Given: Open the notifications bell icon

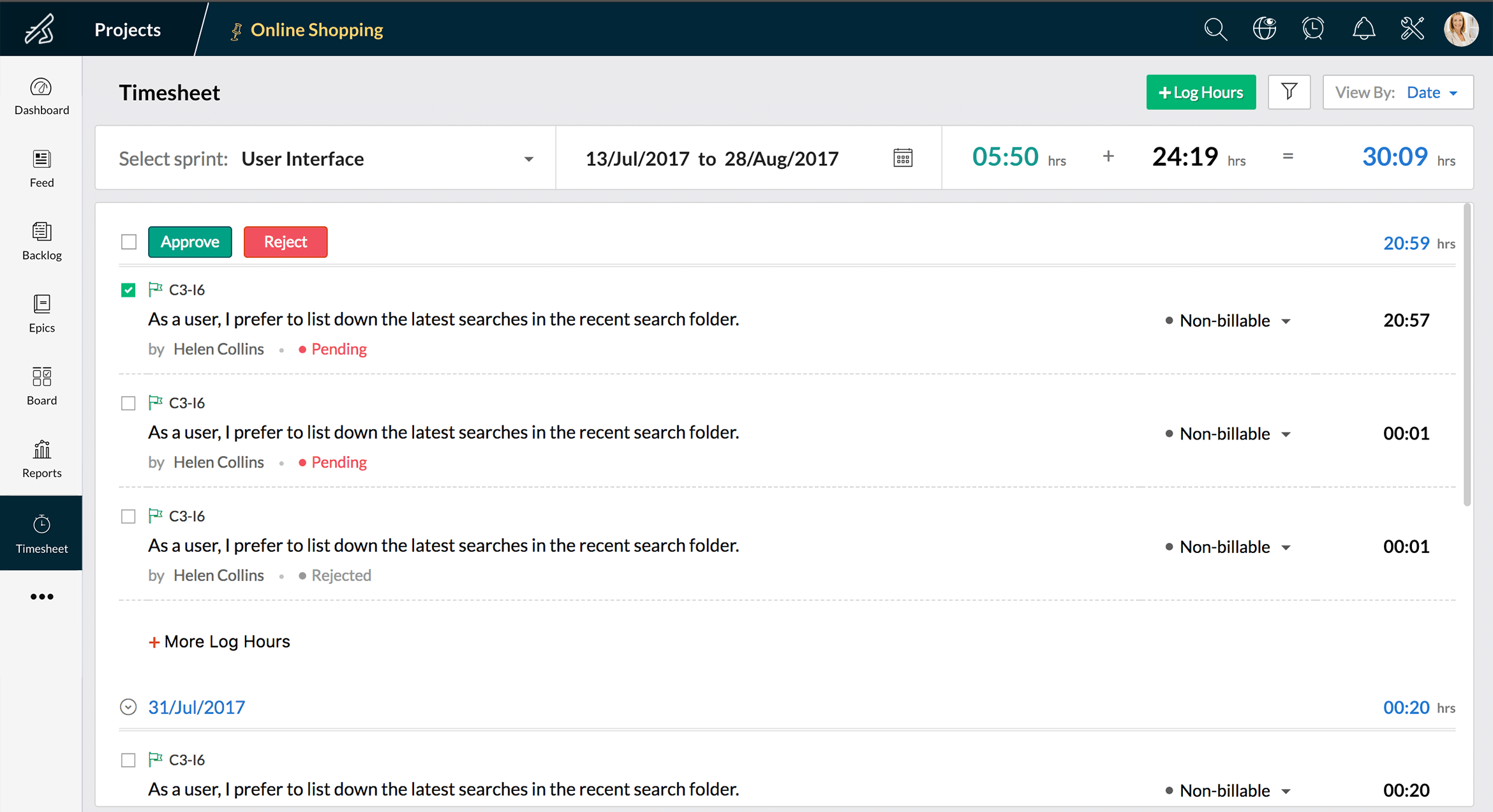Looking at the screenshot, I should (x=1363, y=29).
